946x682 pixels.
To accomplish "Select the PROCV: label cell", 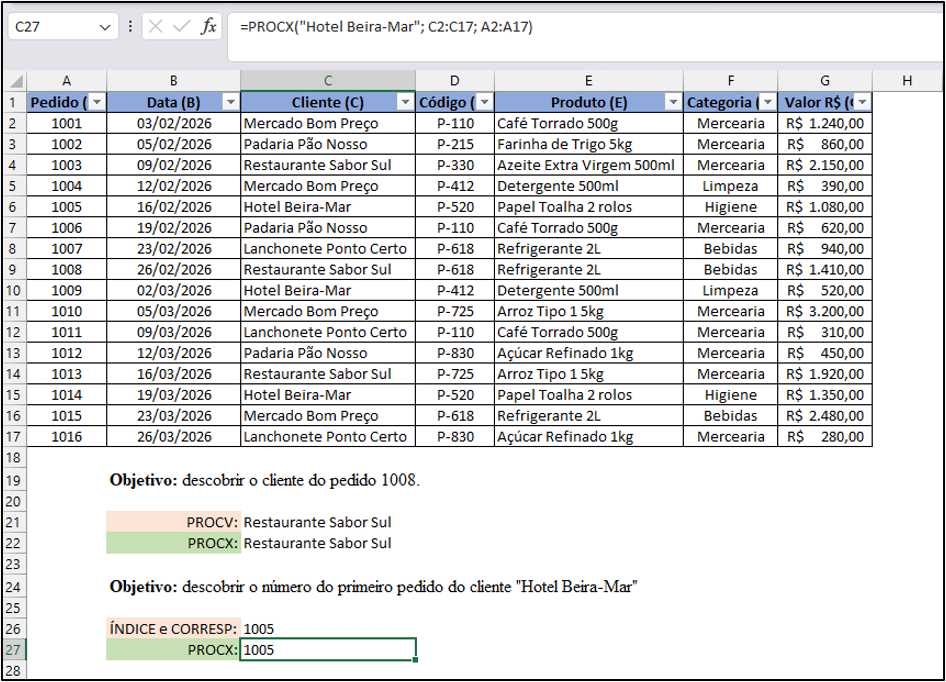I will 174,522.
